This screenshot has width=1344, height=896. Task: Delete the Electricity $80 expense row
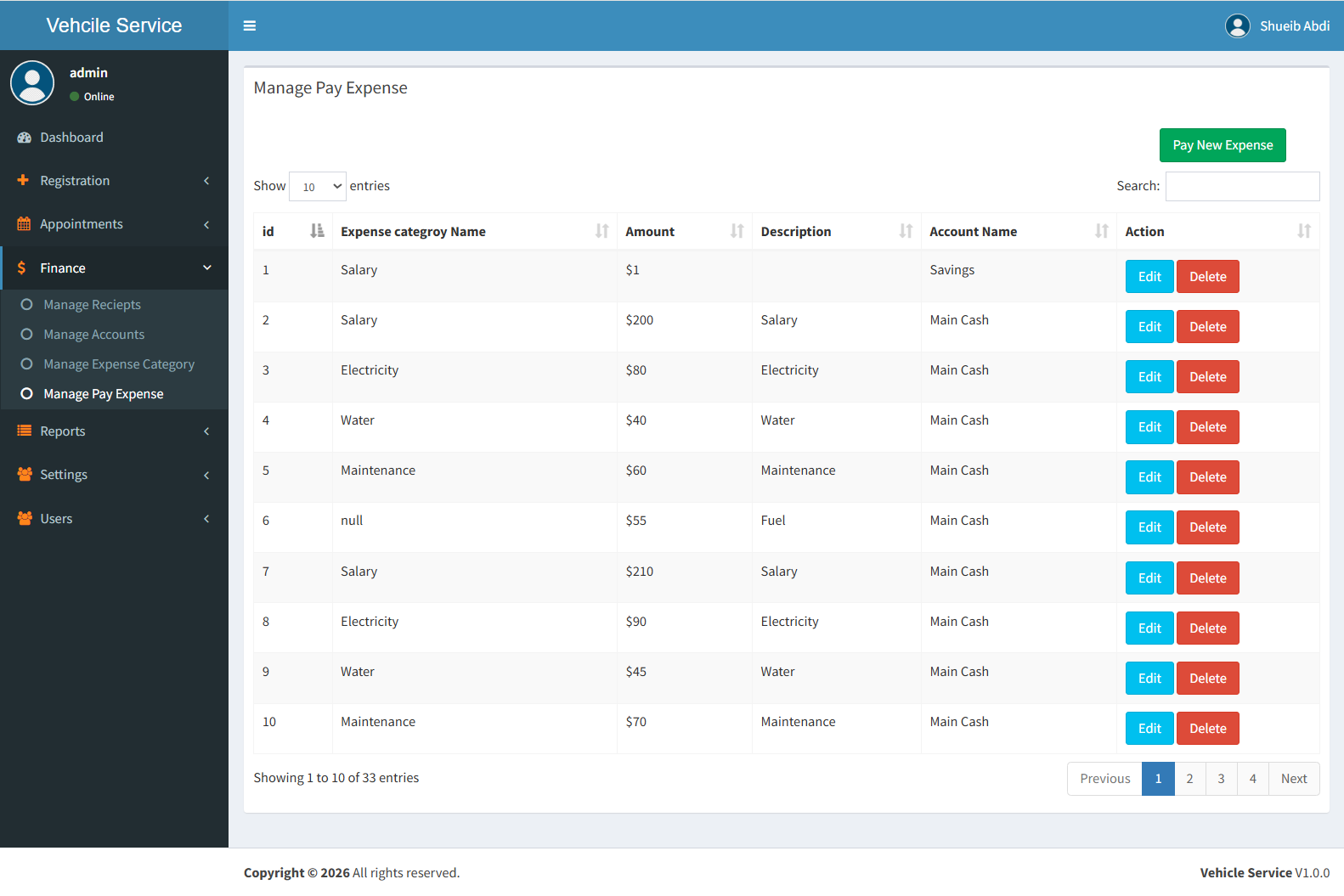click(1207, 377)
